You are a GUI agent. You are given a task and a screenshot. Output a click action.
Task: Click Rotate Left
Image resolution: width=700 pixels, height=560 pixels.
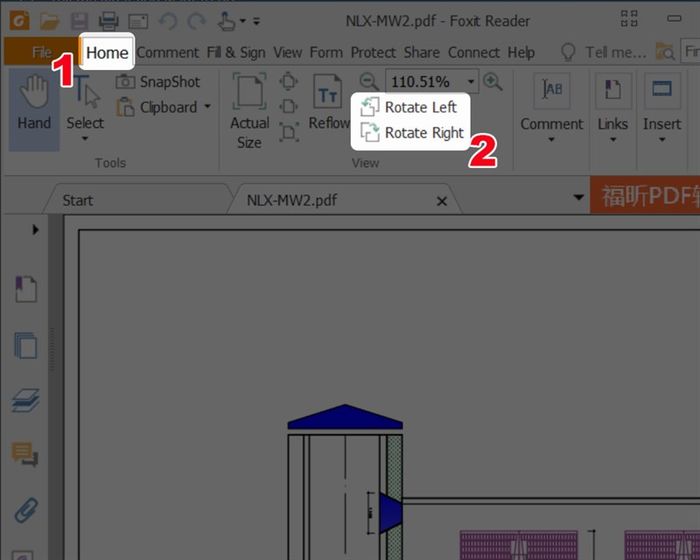(x=410, y=107)
